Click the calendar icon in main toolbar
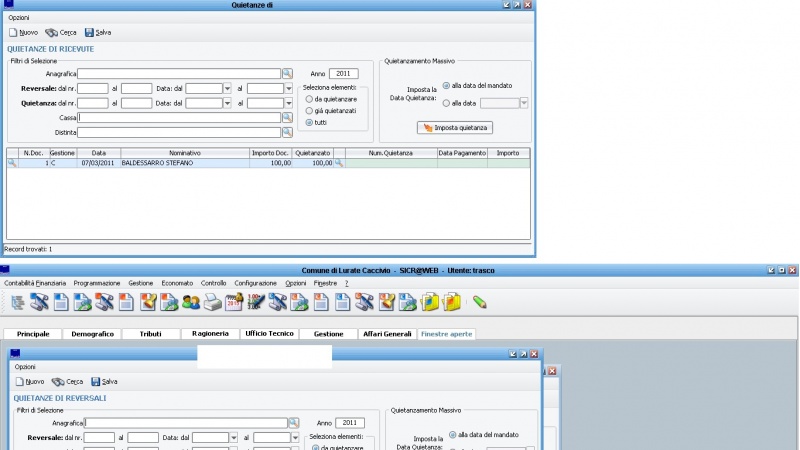This screenshot has height=450, width=800. coord(234,302)
